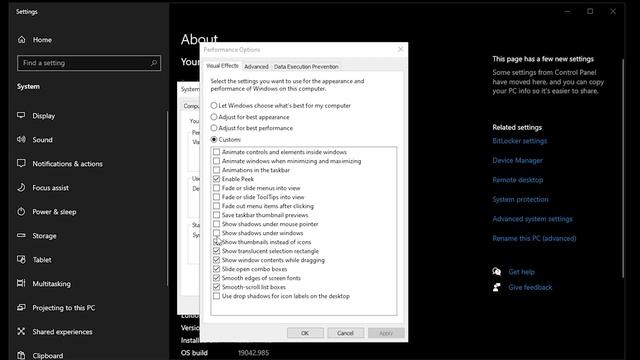Close the Performance Options dialog
The width and height of the screenshot is (640, 360).
point(400,49)
